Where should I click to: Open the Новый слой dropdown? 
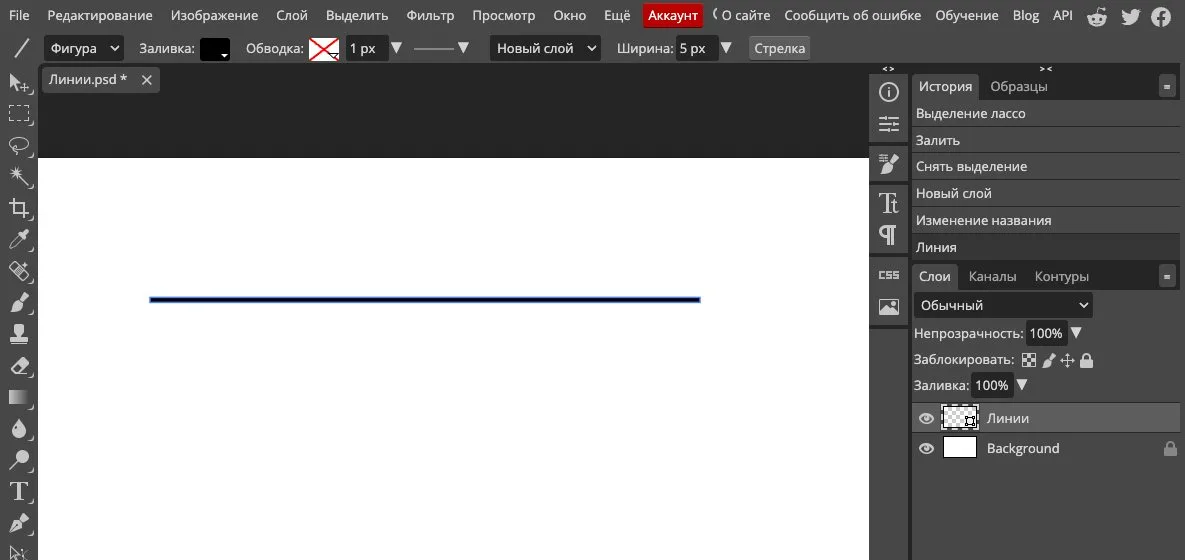545,48
